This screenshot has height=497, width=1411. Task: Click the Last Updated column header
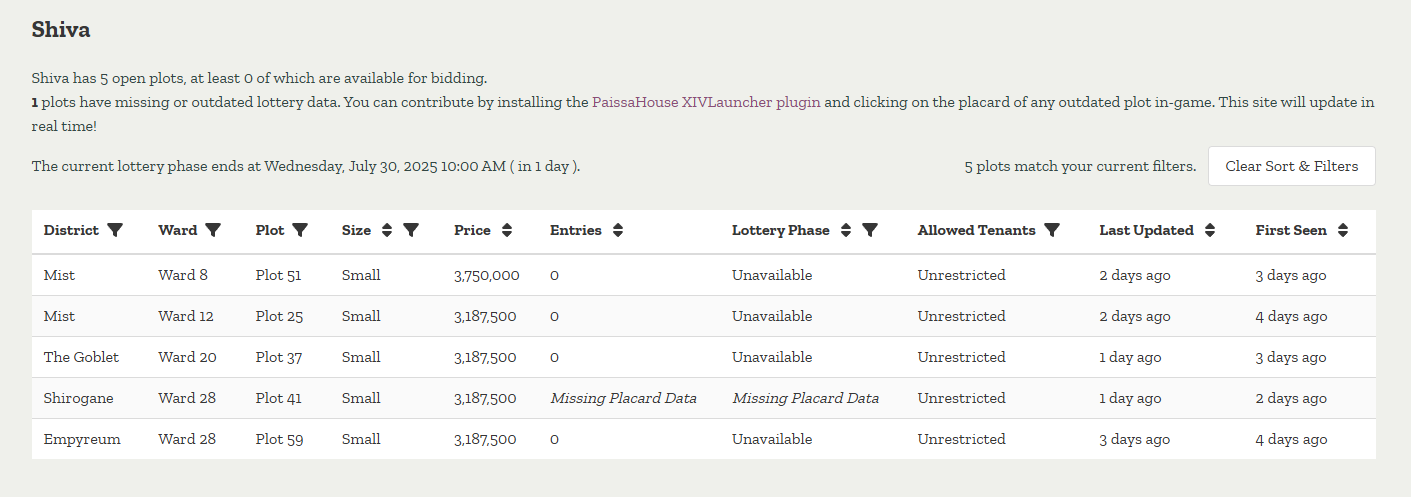[1146, 230]
